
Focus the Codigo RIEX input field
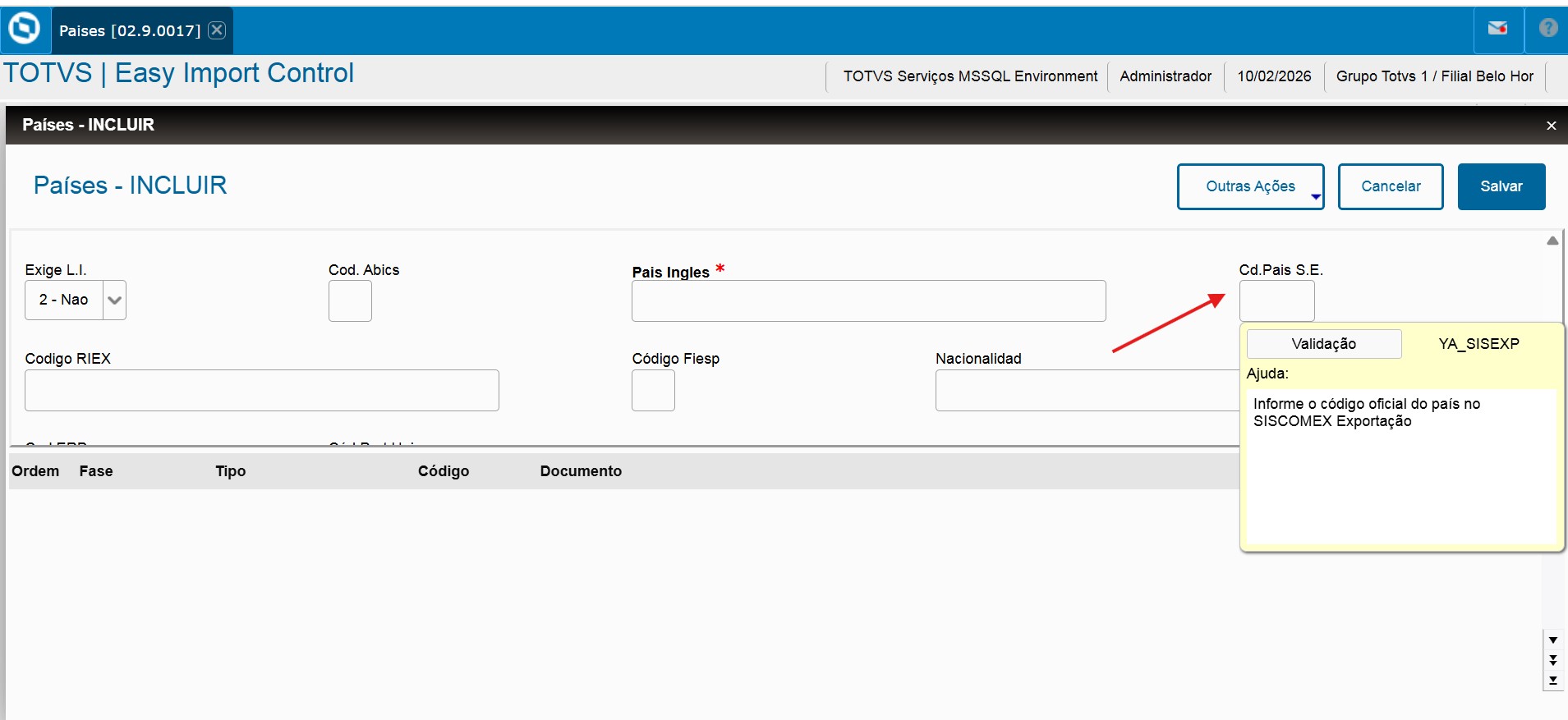[262, 390]
